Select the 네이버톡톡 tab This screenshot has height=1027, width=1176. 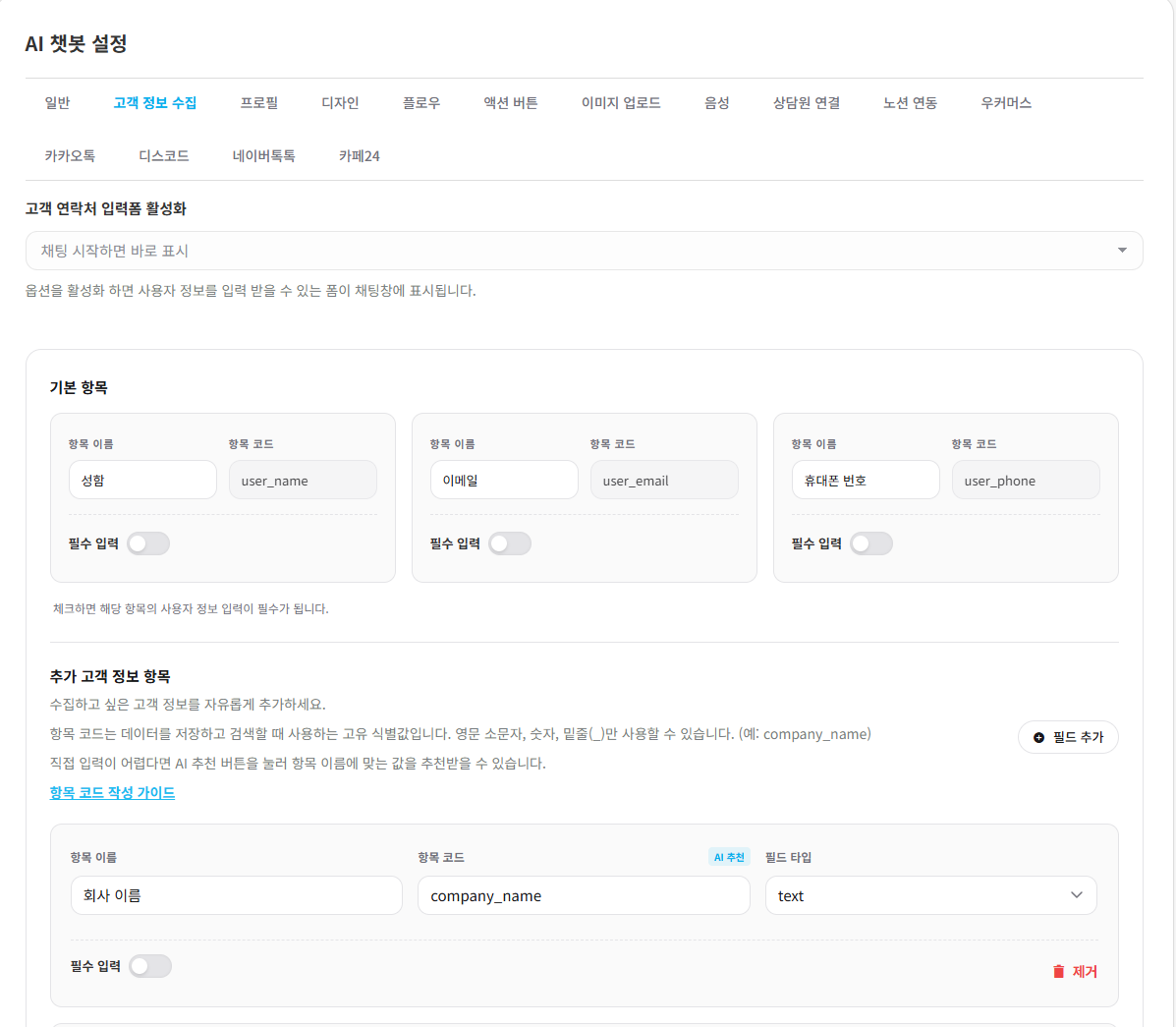264,156
